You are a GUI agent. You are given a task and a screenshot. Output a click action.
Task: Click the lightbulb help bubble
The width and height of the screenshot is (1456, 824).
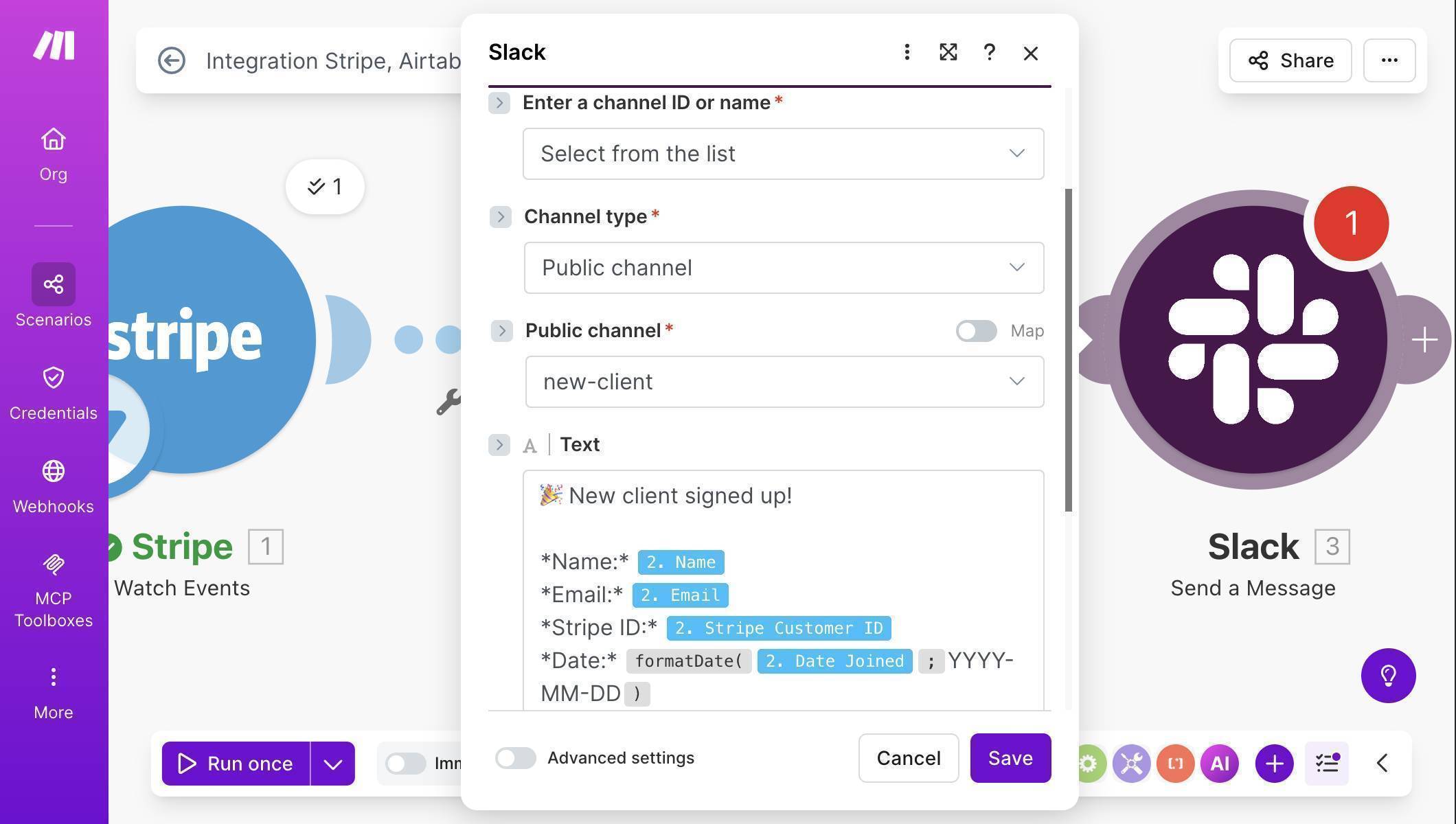[1388, 676]
